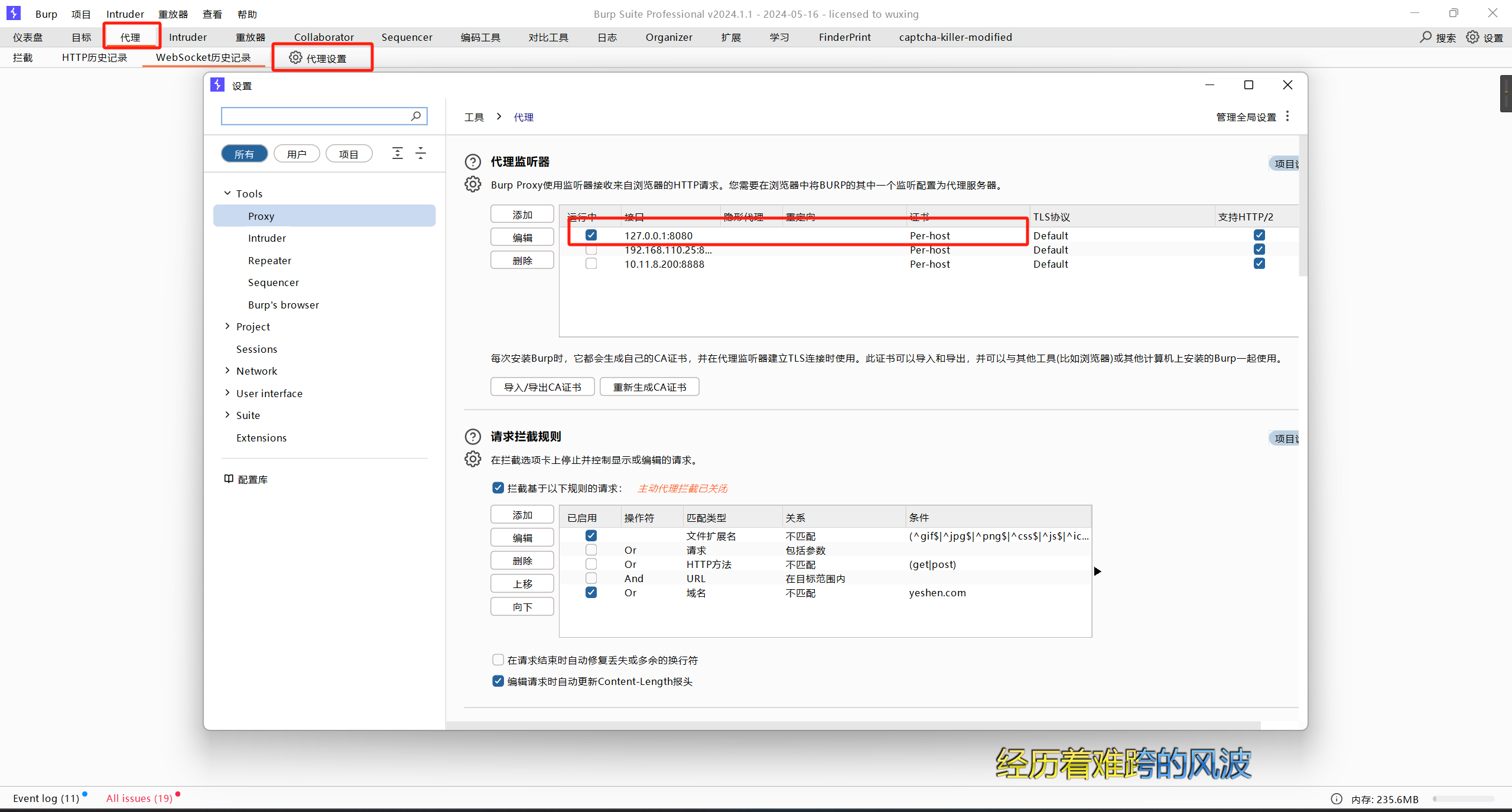Open Event log (11) in status bar
1512x812 pixels.
46,798
